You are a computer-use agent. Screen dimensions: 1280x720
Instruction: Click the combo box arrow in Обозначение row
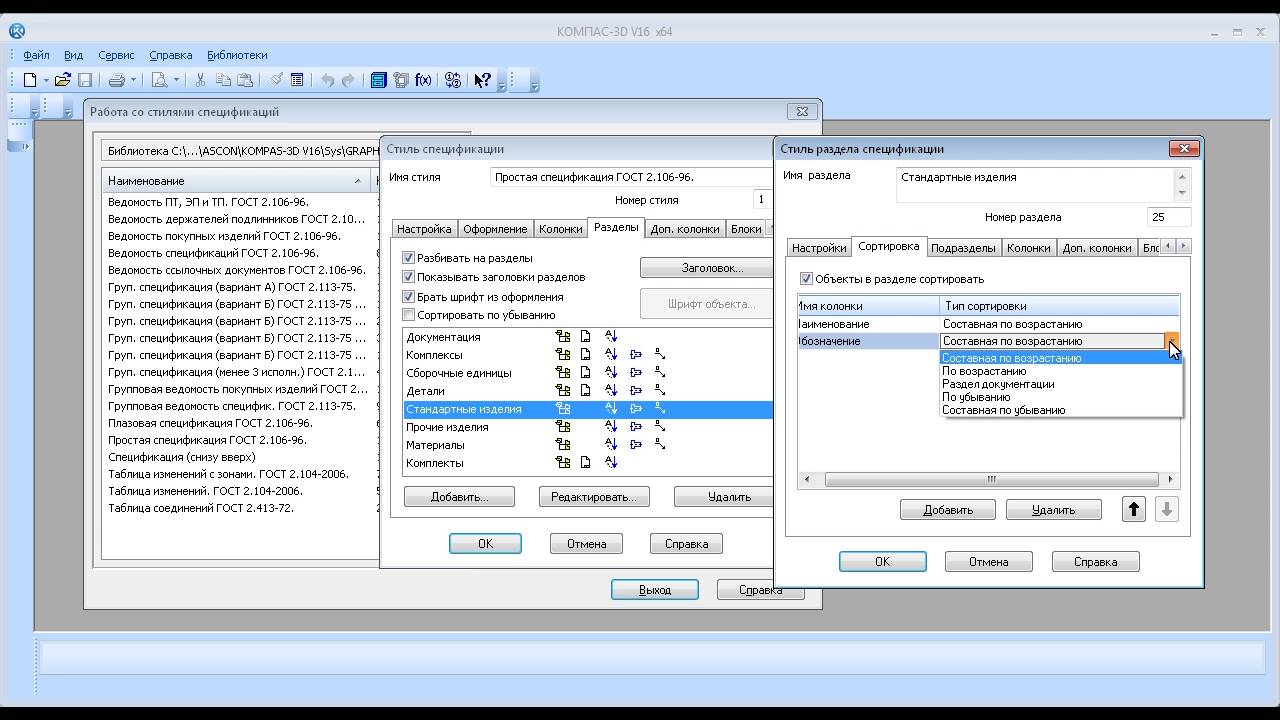pos(1172,341)
